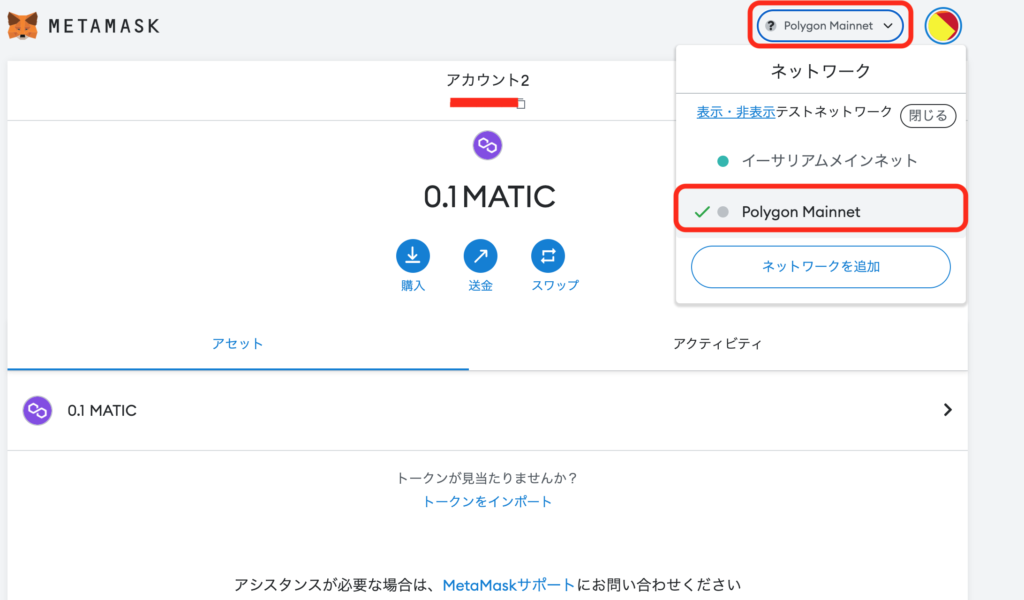This screenshot has height=600, width=1024.
Task: Click the アカウント2 account name
Action: [x=487, y=80]
